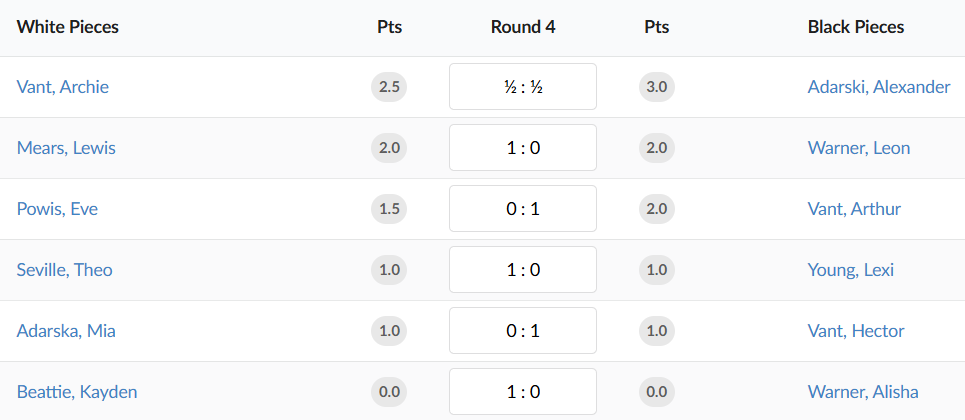The width and height of the screenshot is (965, 420).
Task: Select Adarska, Mia player link
Action: (66, 331)
